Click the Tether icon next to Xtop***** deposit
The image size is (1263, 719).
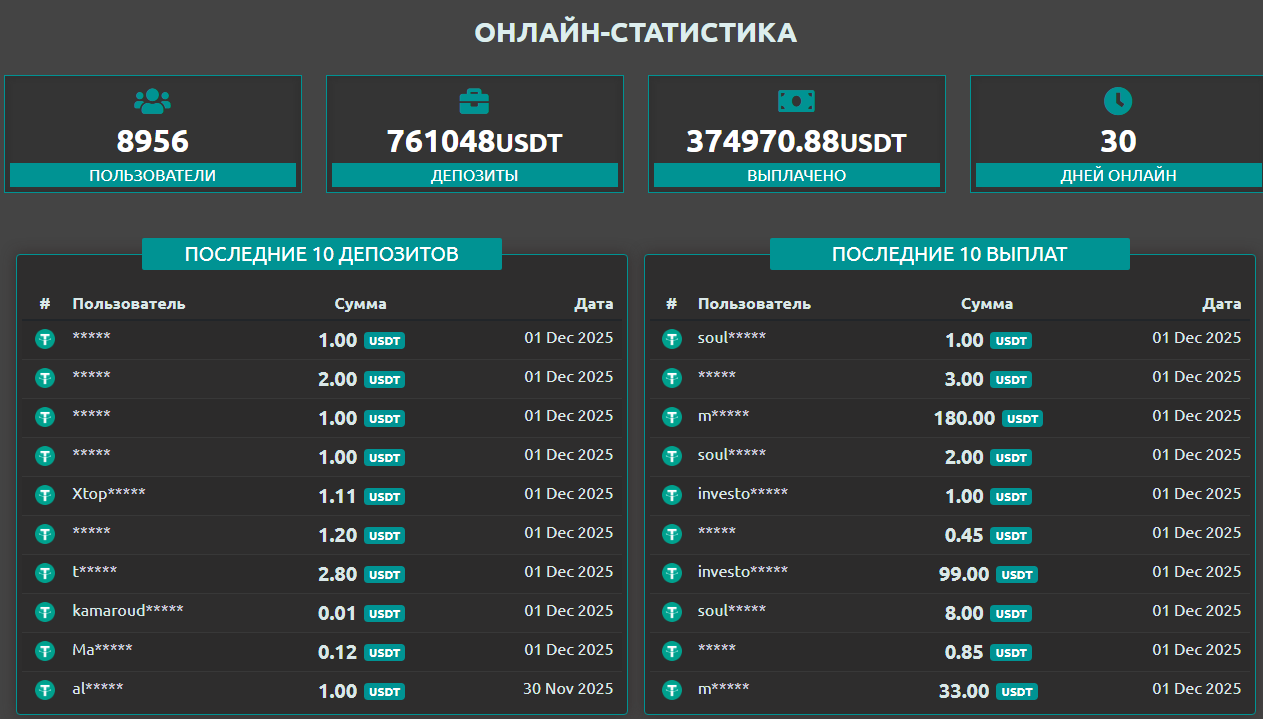(44, 495)
